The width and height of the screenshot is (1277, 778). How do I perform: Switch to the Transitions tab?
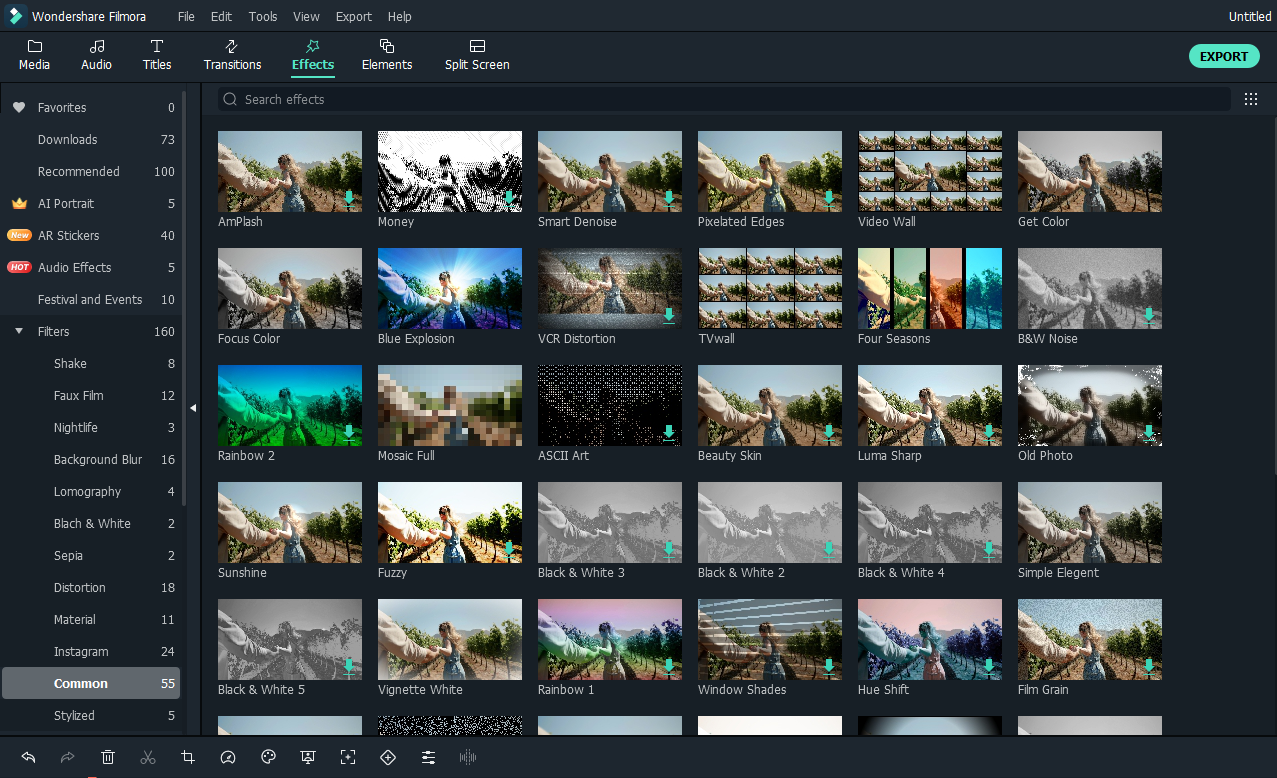point(232,56)
